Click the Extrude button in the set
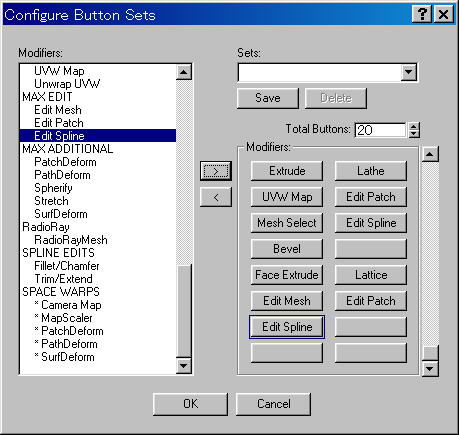The width and height of the screenshot is (459, 435). pos(287,171)
